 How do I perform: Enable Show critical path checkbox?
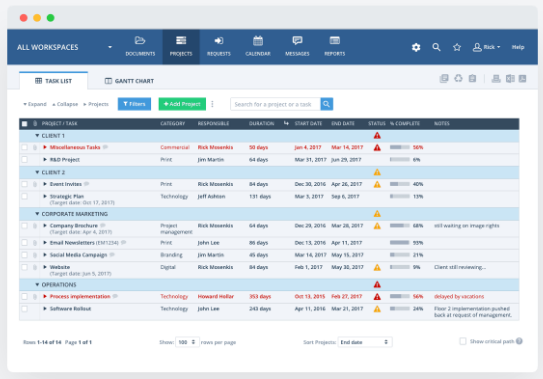pyautogui.click(x=463, y=341)
